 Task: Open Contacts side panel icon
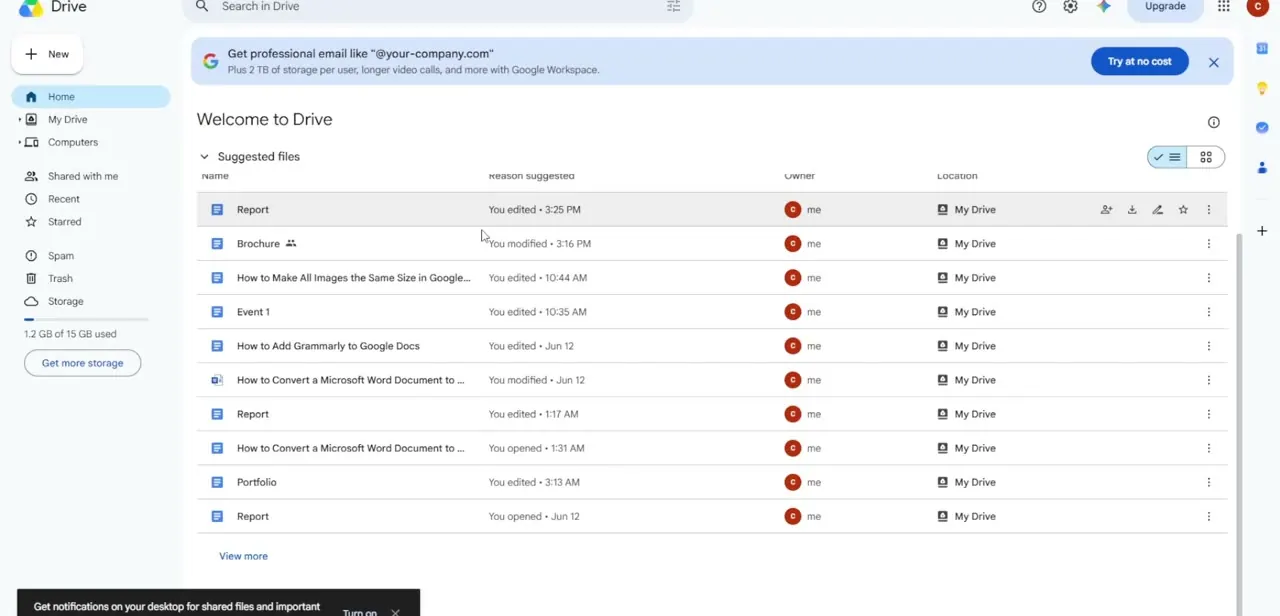tap(1262, 167)
